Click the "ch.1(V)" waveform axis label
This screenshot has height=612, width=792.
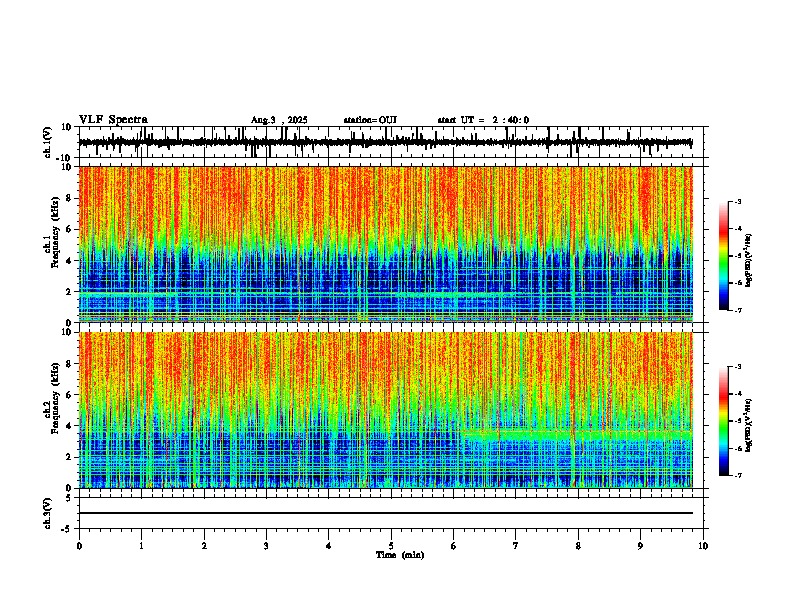(x=48, y=142)
